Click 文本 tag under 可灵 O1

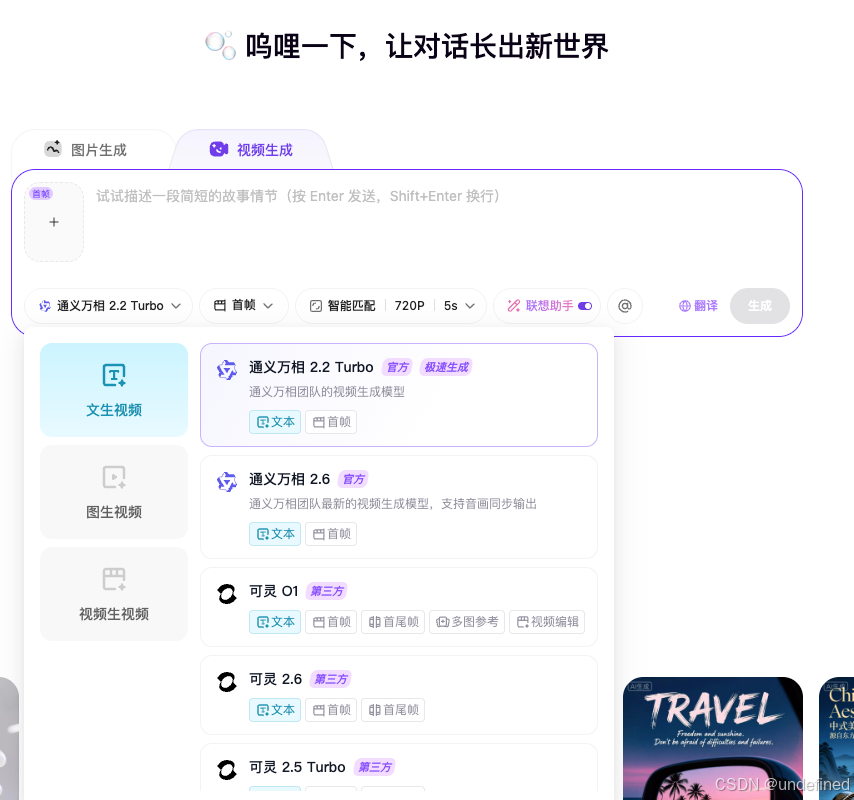coord(275,622)
